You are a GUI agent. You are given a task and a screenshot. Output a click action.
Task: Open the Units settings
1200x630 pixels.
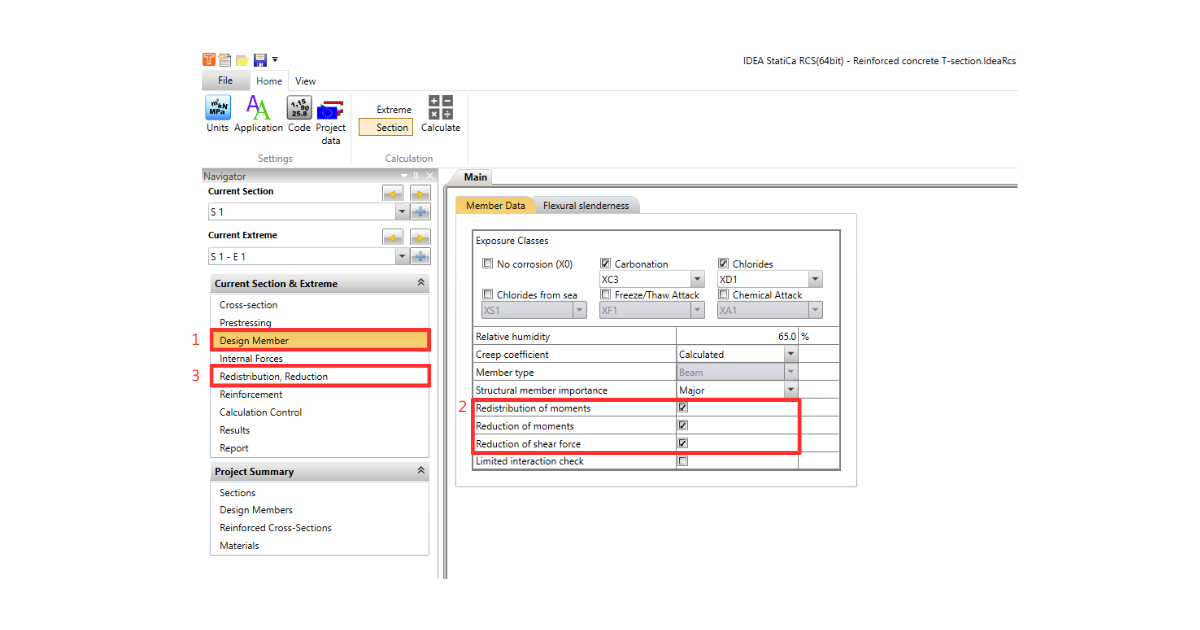click(x=217, y=109)
